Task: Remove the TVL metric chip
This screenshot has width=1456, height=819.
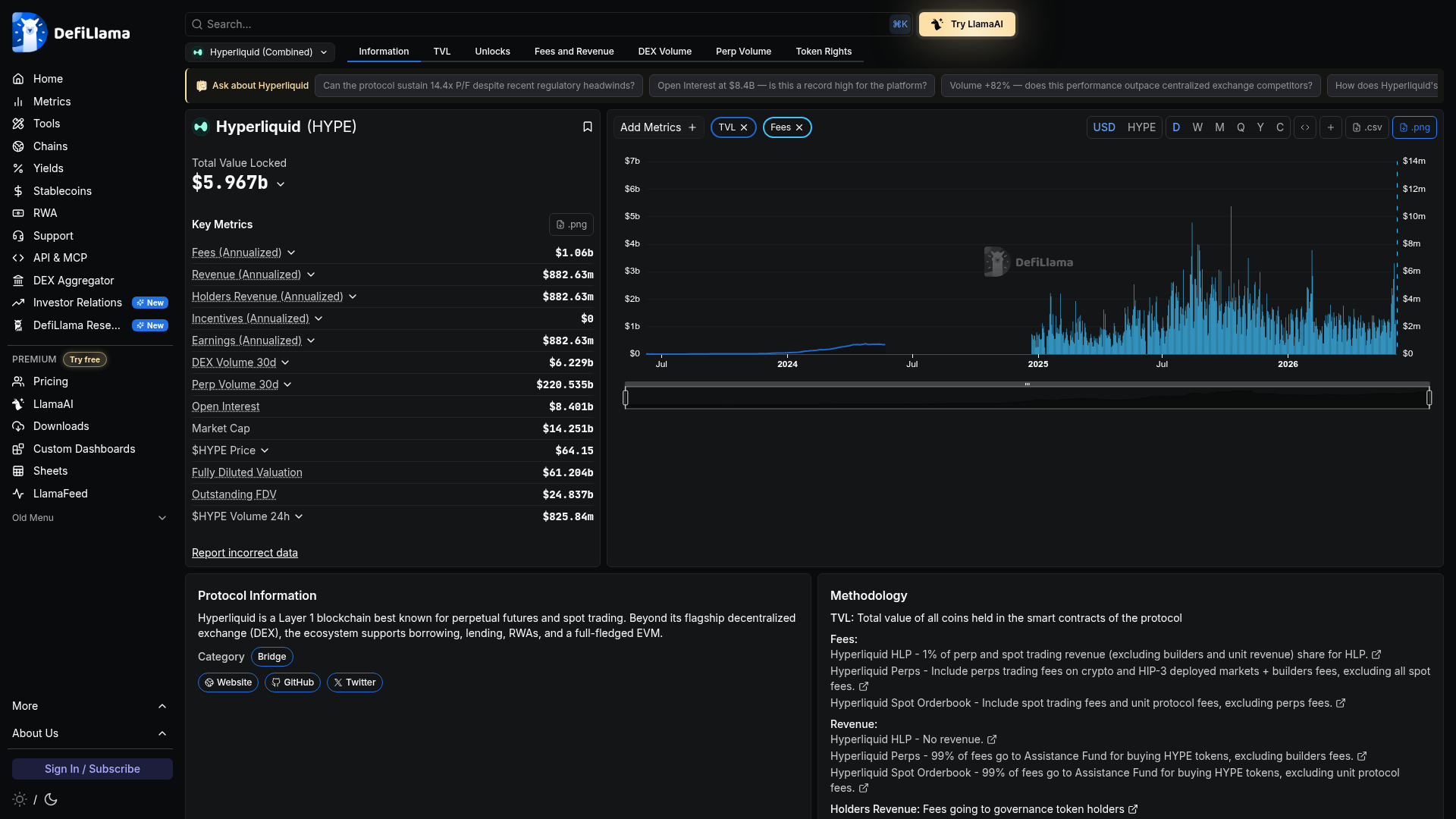Action: click(x=744, y=127)
